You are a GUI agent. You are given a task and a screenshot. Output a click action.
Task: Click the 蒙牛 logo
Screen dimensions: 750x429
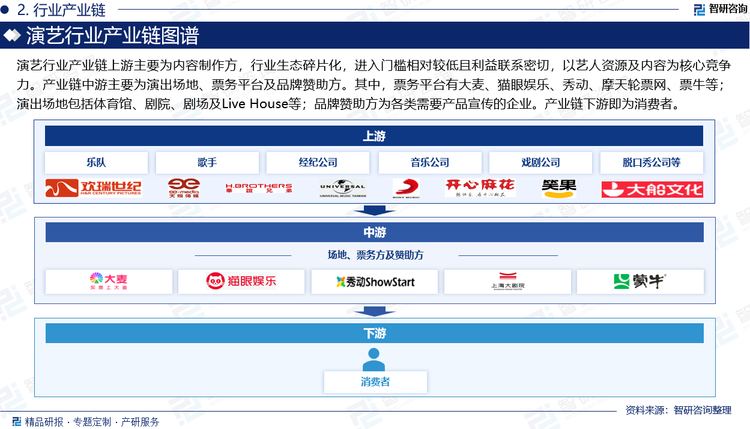point(640,281)
